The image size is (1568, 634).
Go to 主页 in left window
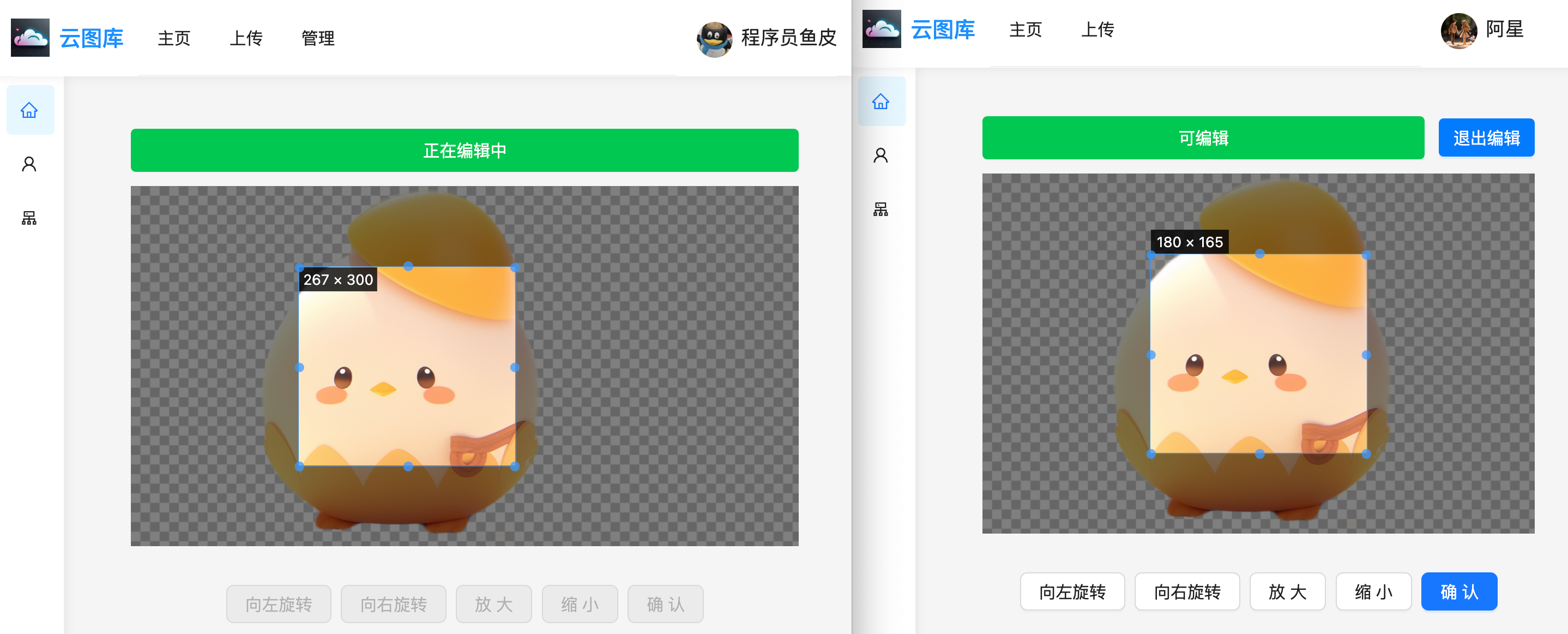[x=173, y=38]
